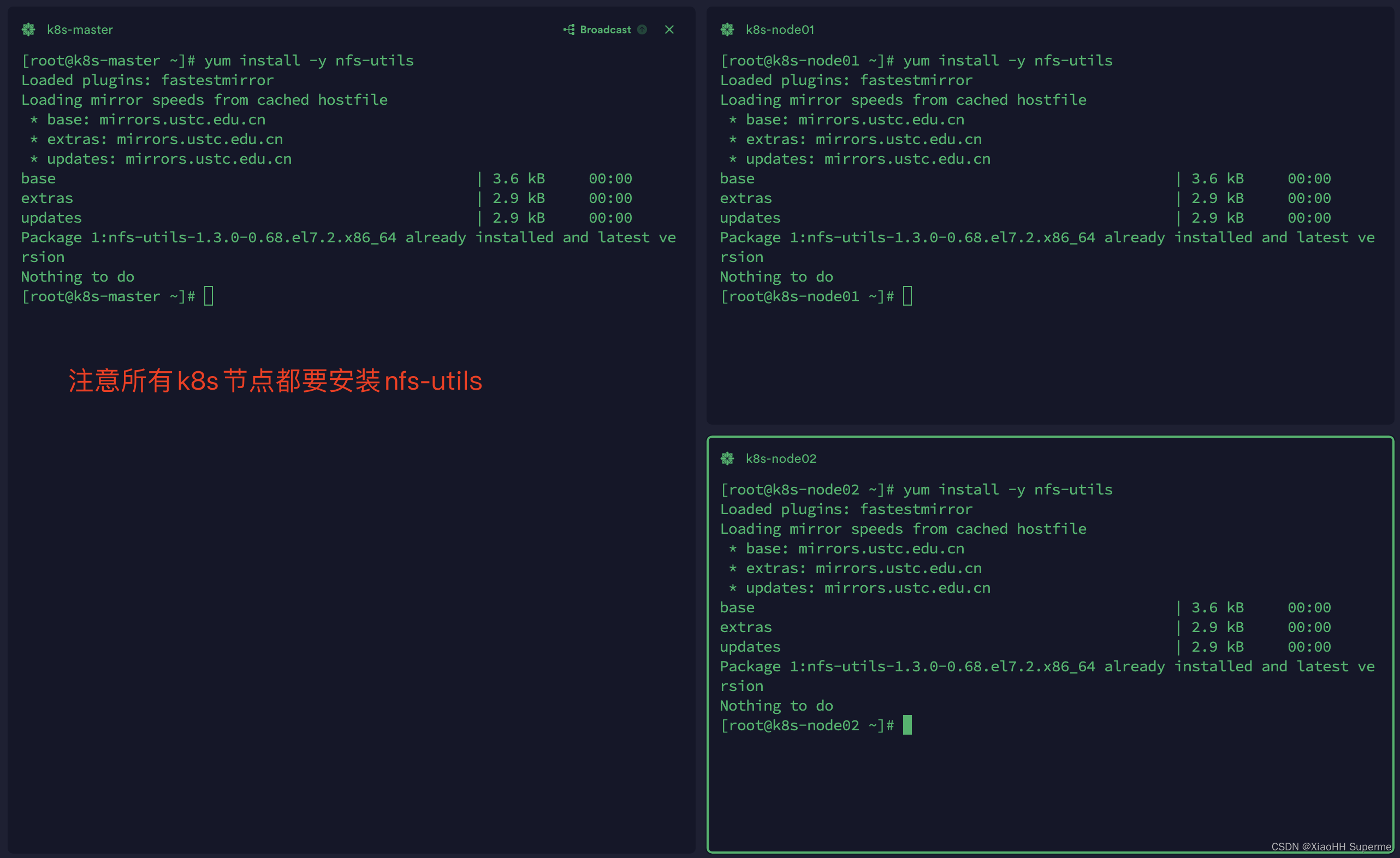Click the Package nfs-utils line in k8s-master

pyautogui.click(x=348, y=247)
